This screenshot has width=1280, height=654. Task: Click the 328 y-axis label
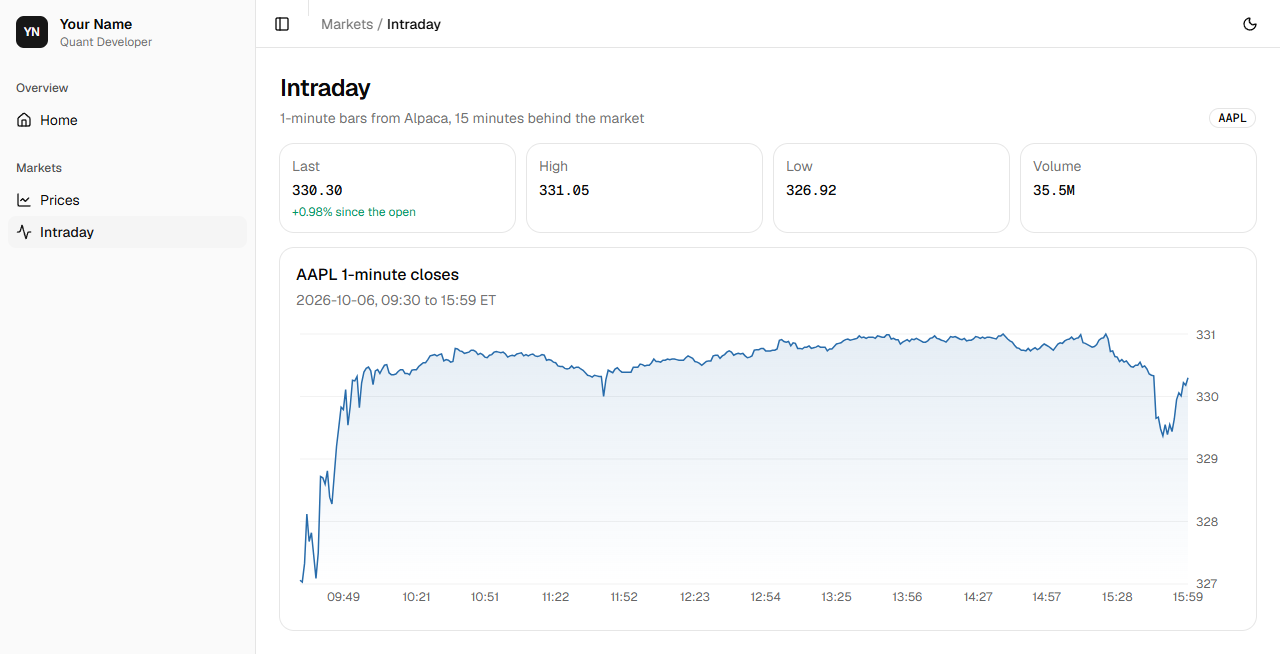click(1207, 522)
